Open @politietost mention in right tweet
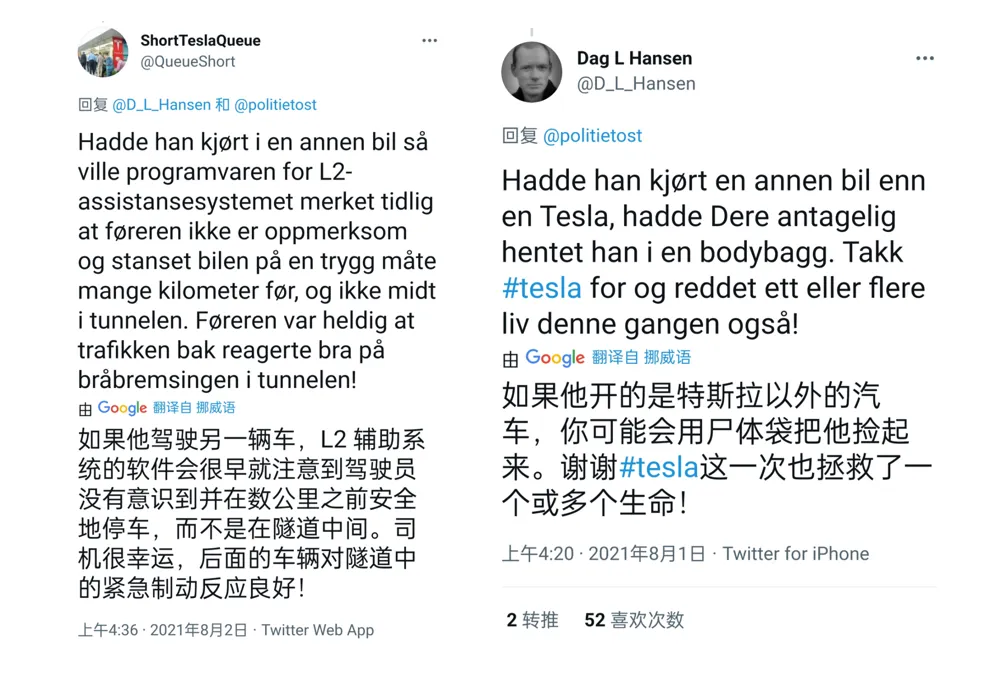Image resolution: width=982 pixels, height=696 pixels. (592, 135)
